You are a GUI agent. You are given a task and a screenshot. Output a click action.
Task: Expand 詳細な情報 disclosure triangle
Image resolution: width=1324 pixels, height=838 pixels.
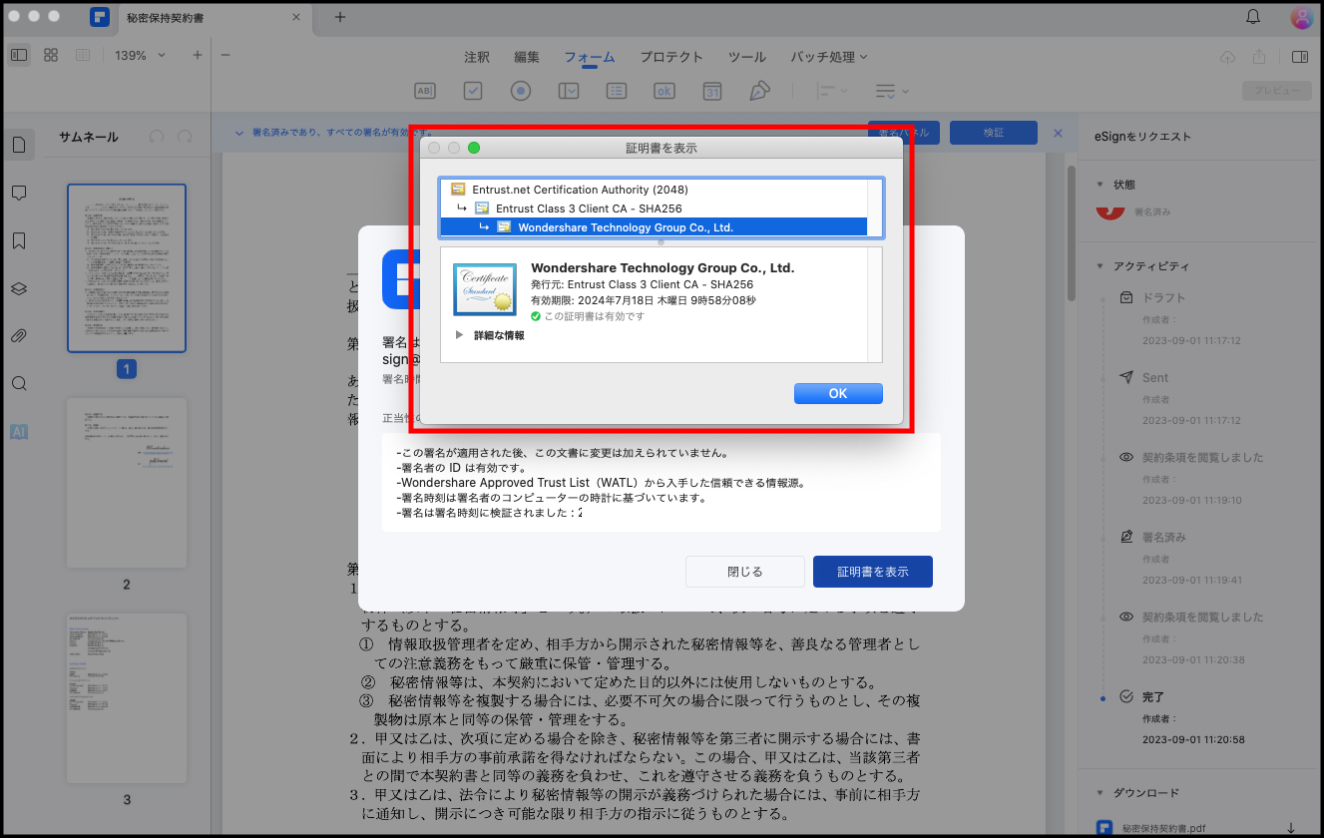click(x=459, y=335)
